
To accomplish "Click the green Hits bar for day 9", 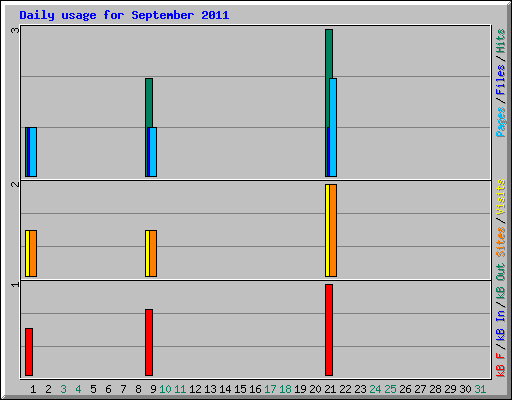I will click(x=149, y=103).
